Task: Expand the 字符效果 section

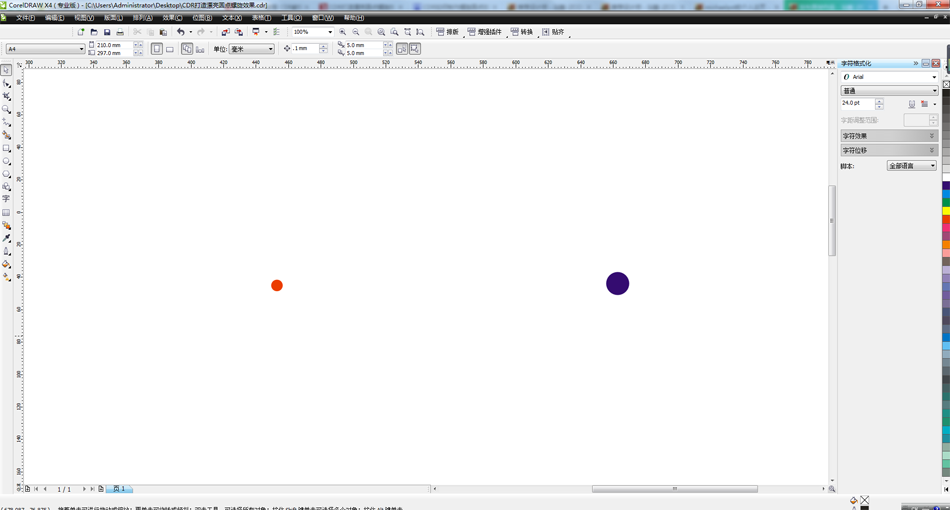Action: pos(889,136)
